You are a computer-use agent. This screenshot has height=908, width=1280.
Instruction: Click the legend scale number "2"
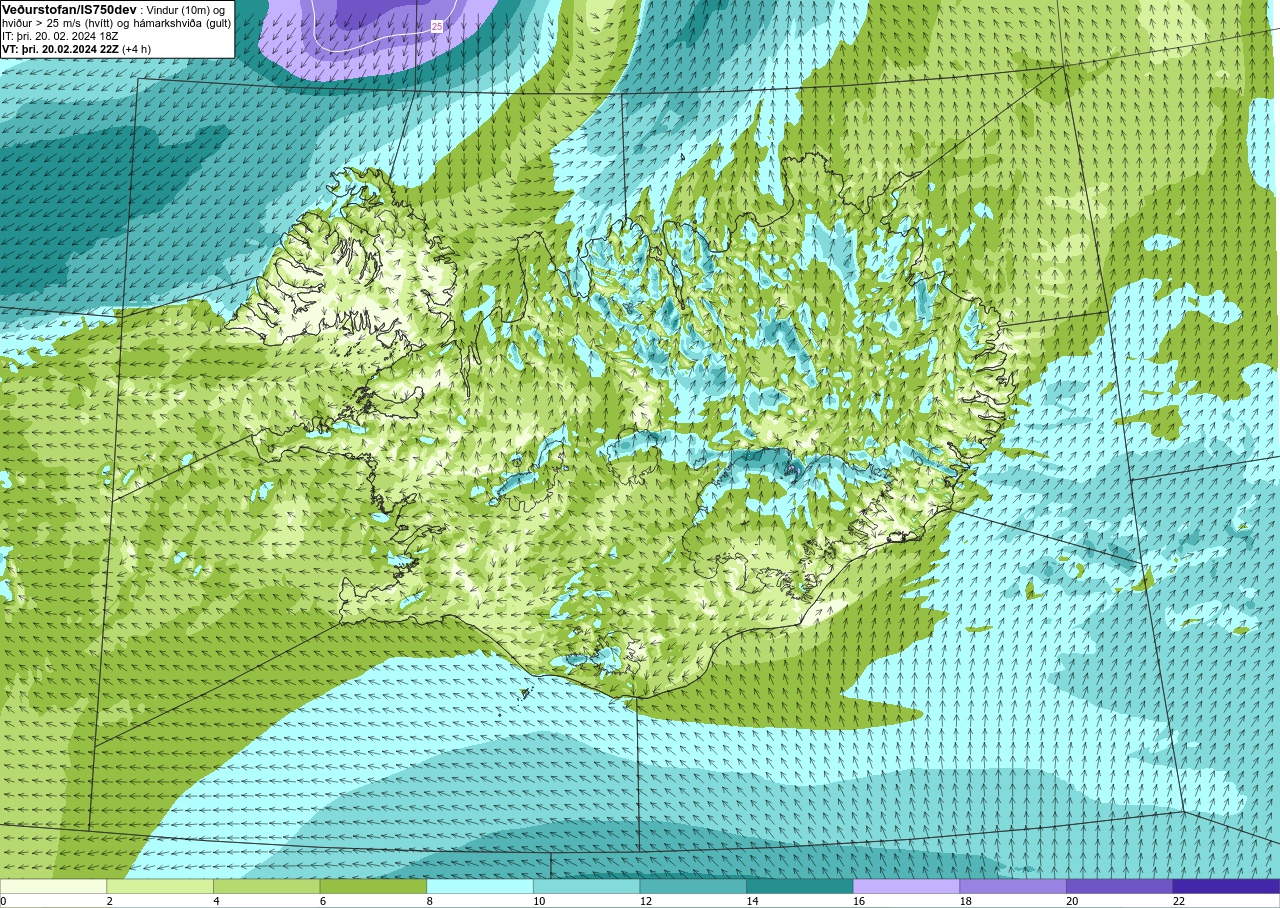[x=109, y=901]
